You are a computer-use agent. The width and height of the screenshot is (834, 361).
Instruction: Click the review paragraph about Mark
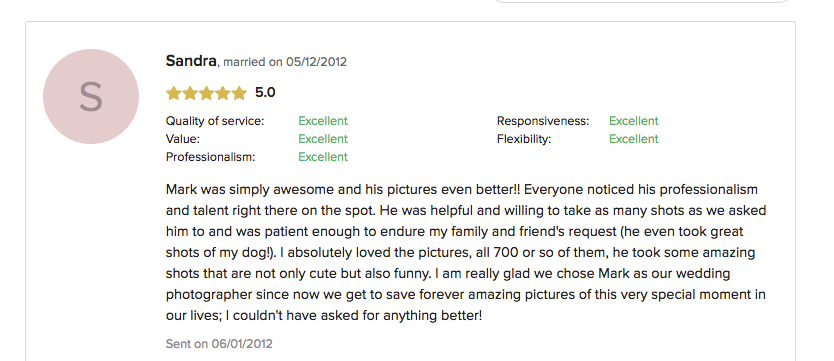(x=466, y=253)
